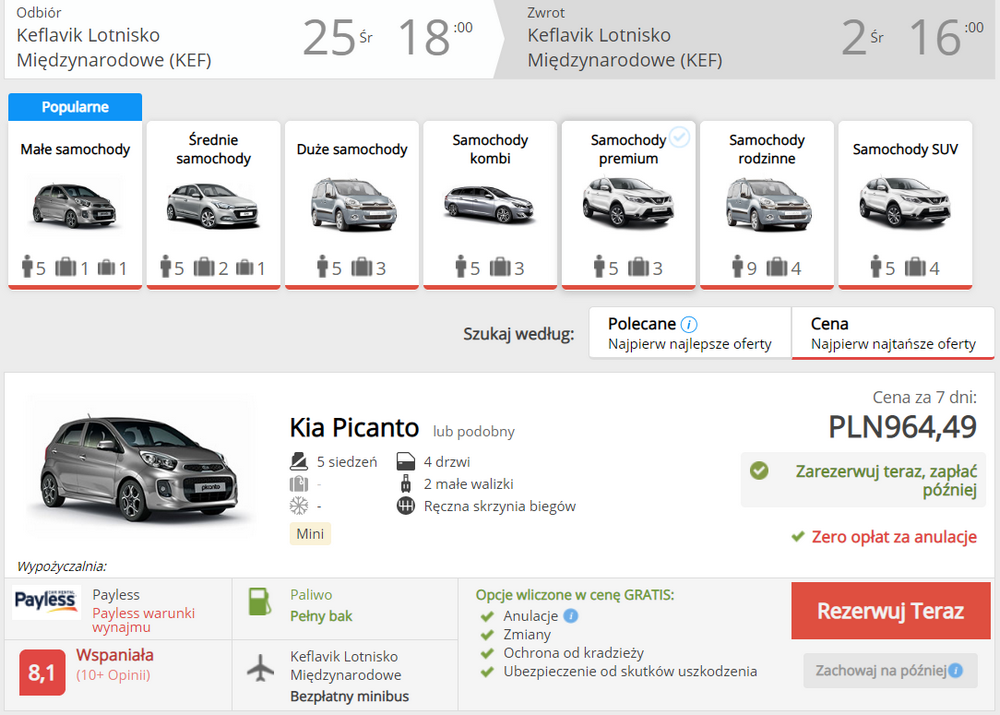Toggle the Samochody premium checkmark
The image size is (1000, 715).
tap(680, 137)
